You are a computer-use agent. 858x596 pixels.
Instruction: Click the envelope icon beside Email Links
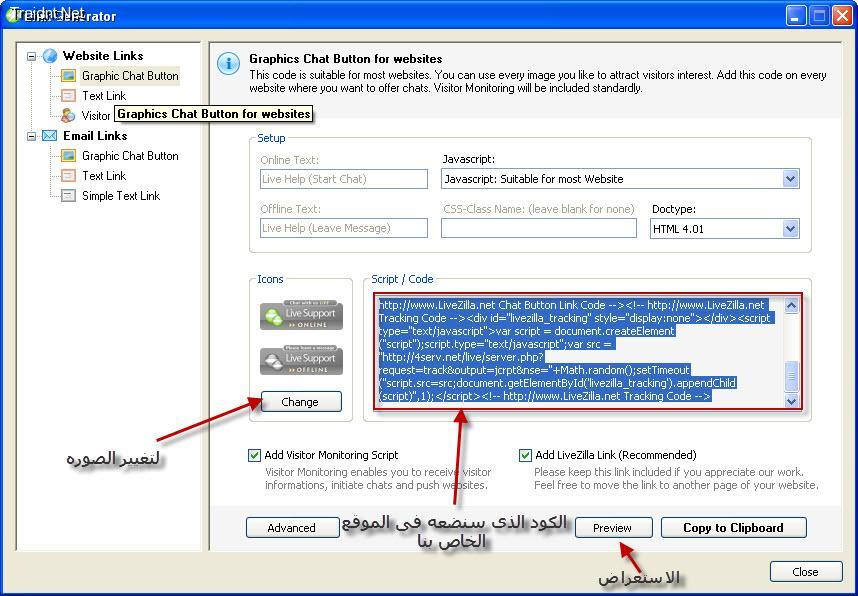[50, 136]
